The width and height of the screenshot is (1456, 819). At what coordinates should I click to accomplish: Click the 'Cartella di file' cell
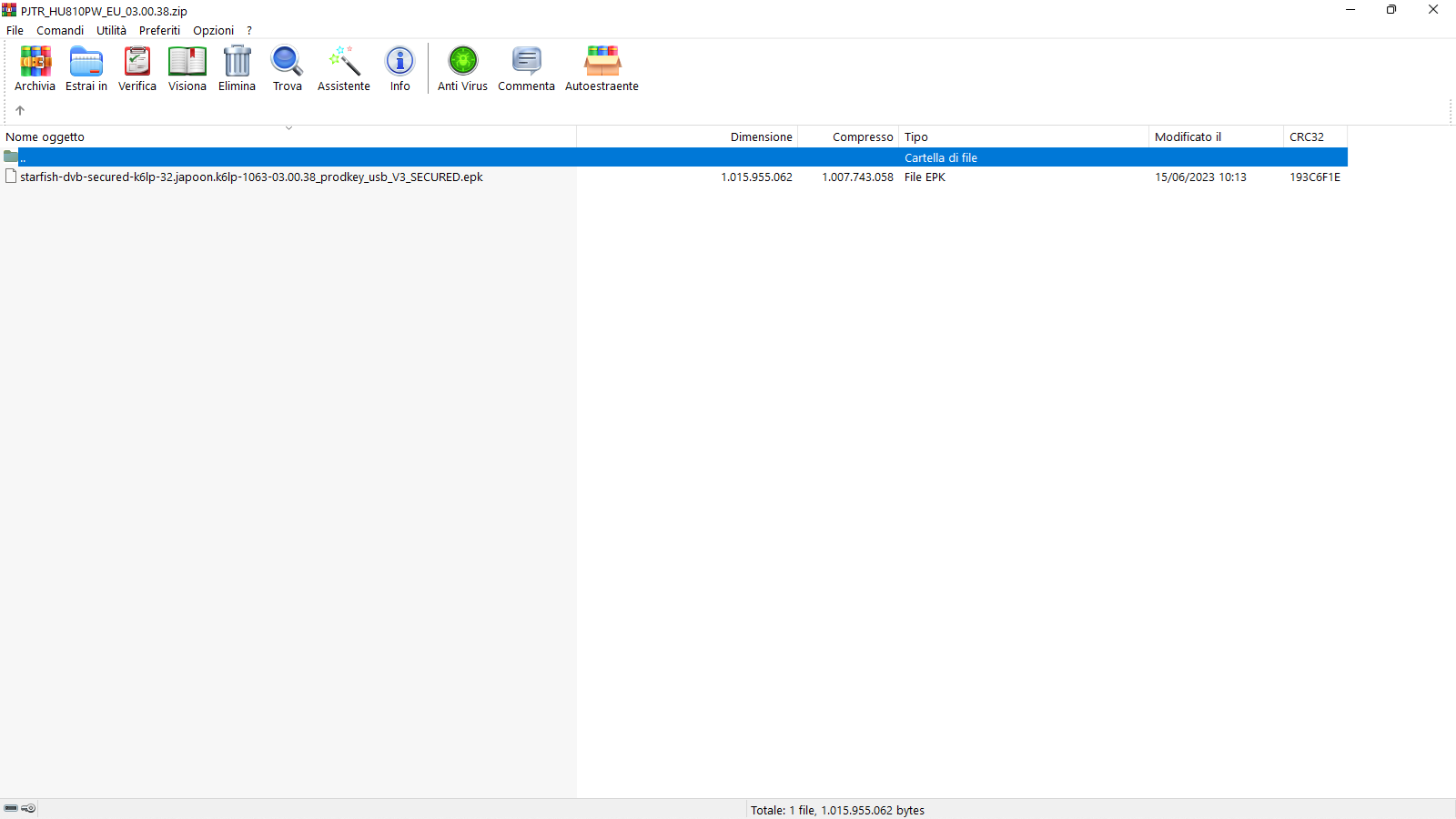tap(940, 157)
